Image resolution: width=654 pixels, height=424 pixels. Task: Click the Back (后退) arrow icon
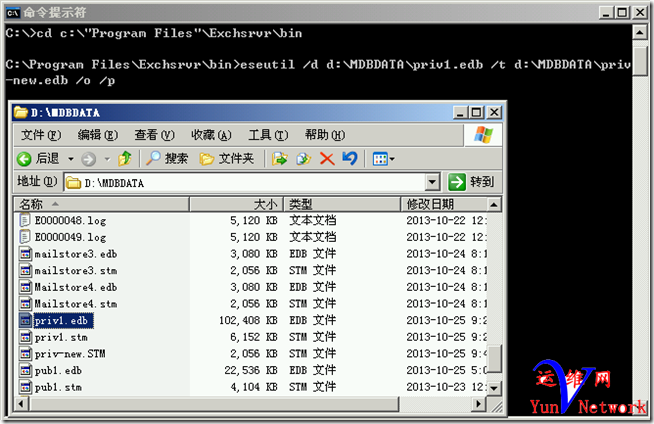(24, 159)
